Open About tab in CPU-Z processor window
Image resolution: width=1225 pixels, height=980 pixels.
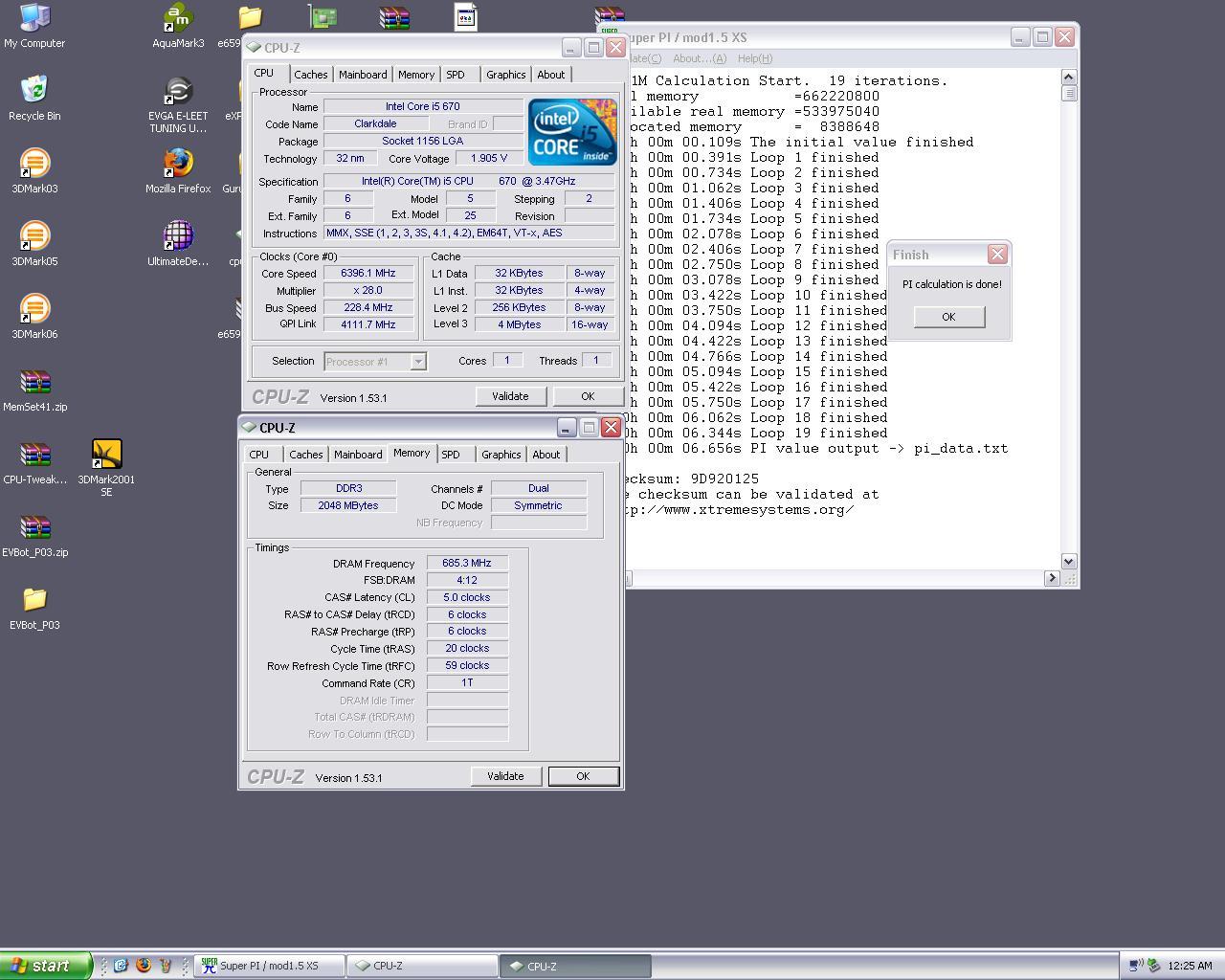pos(550,75)
